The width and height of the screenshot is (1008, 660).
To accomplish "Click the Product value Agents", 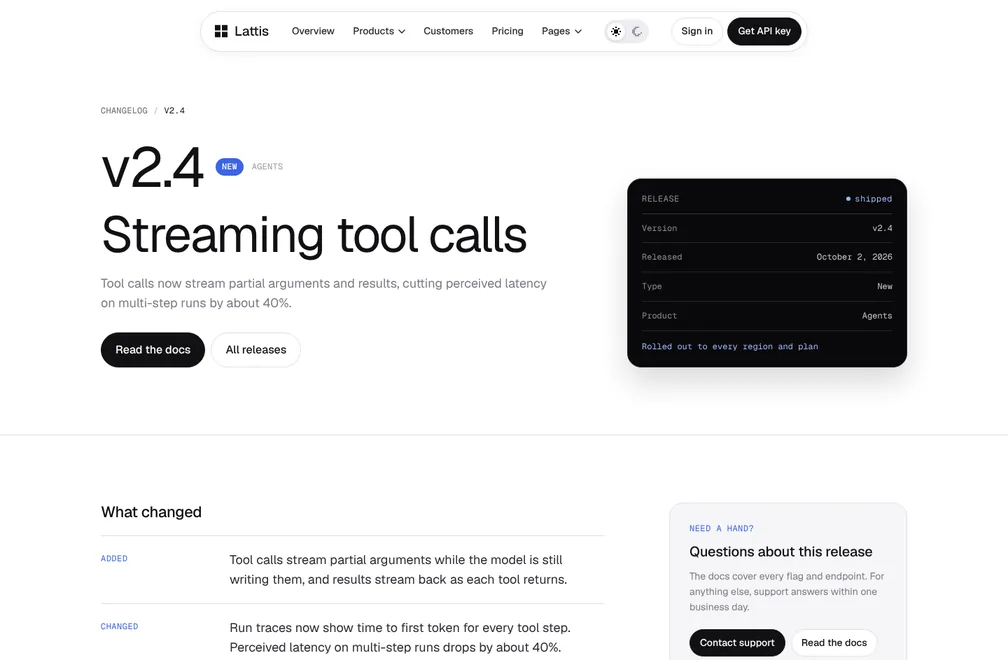I will coord(877,316).
